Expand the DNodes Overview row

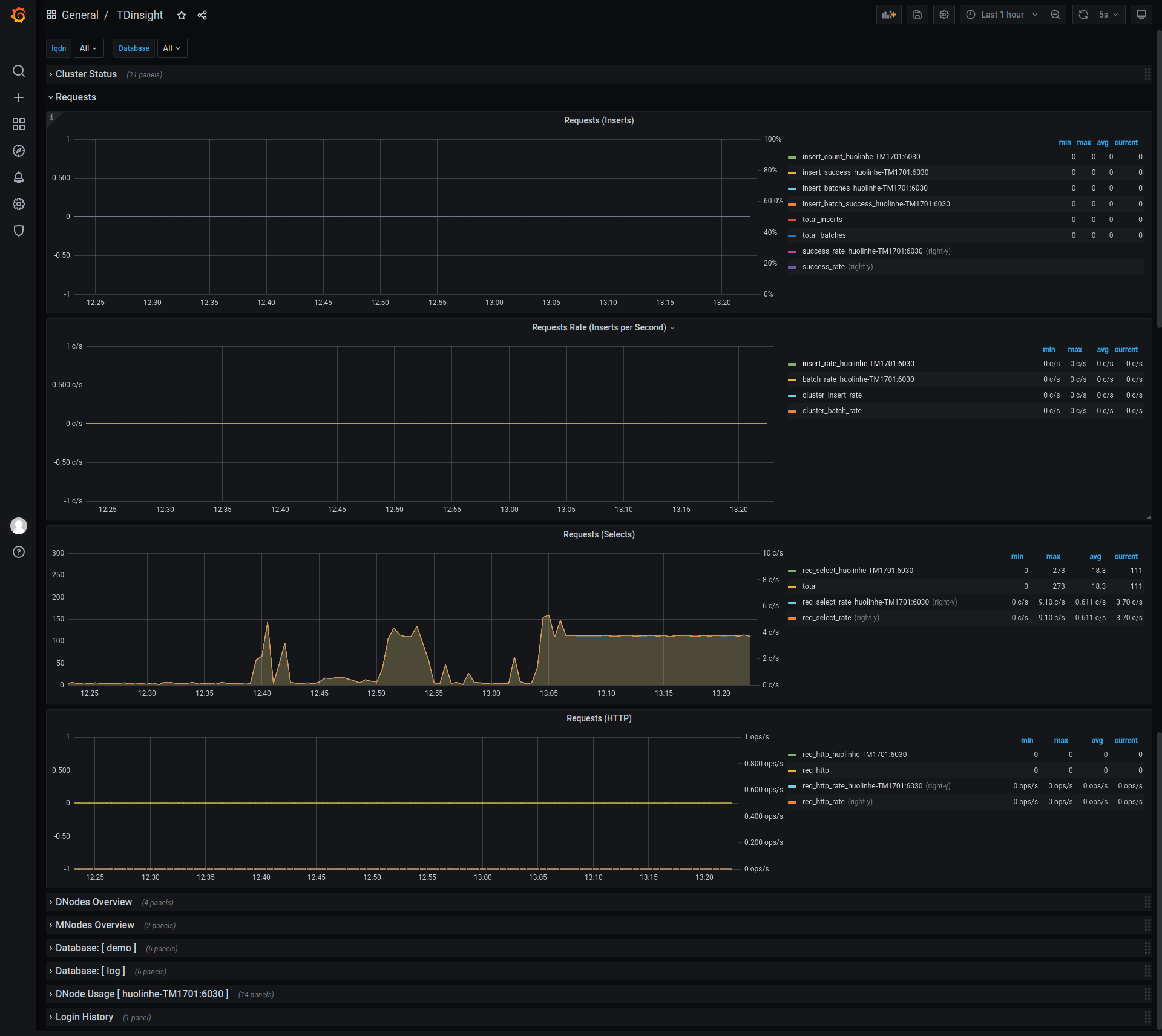pyautogui.click(x=93, y=902)
